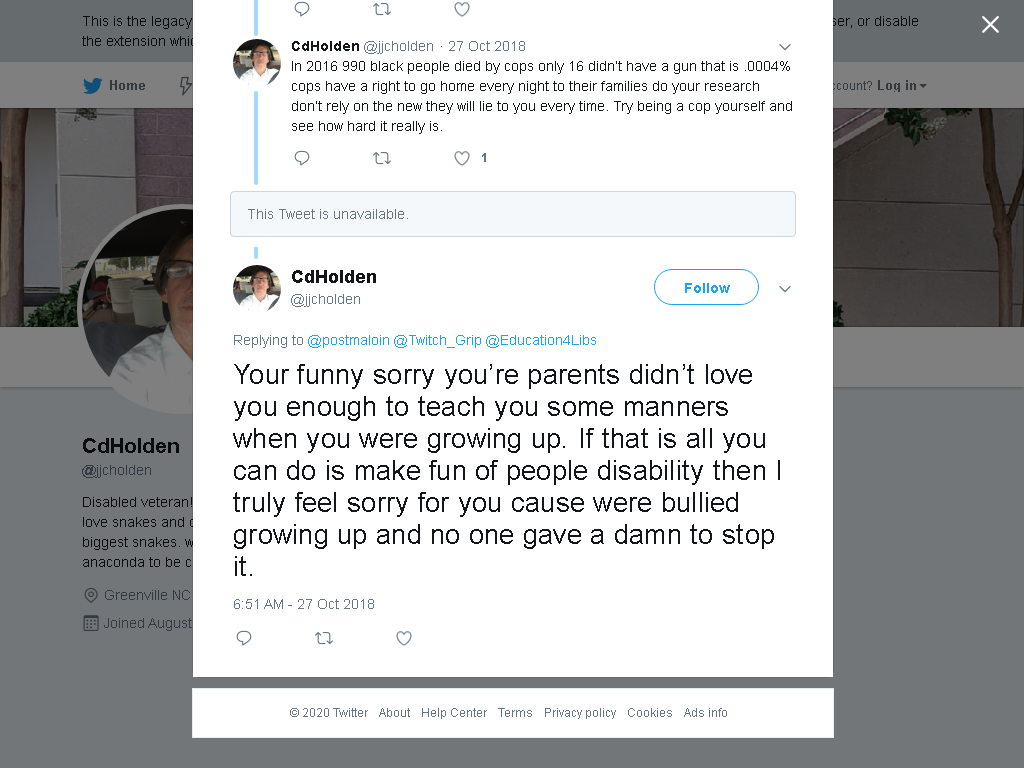Viewport: 1024px width, 768px height.
Task: Expand options chevron beside the Follow button
Action: coord(785,289)
